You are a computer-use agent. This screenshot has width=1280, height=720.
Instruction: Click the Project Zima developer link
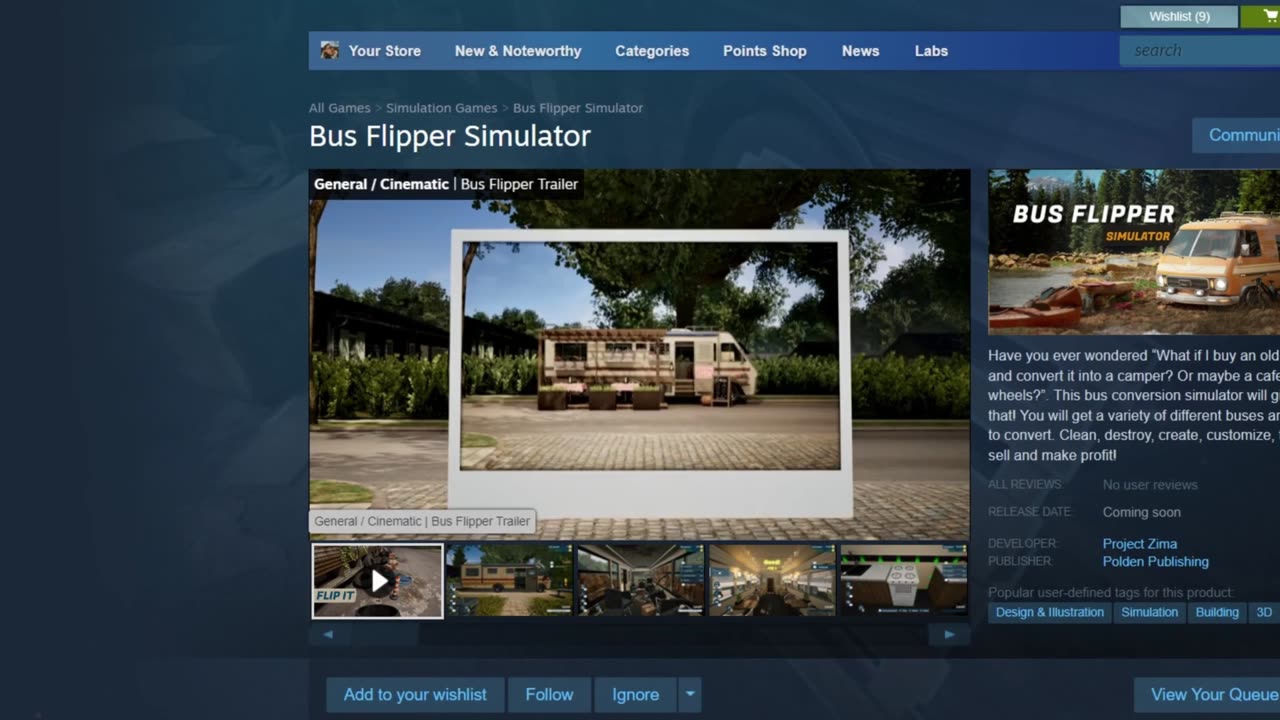tap(1139, 544)
